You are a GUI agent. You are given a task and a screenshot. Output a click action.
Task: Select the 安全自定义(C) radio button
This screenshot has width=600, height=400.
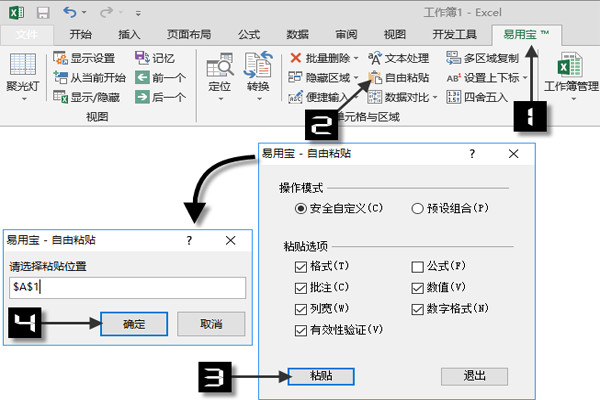pyautogui.click(x=301, y=209)
